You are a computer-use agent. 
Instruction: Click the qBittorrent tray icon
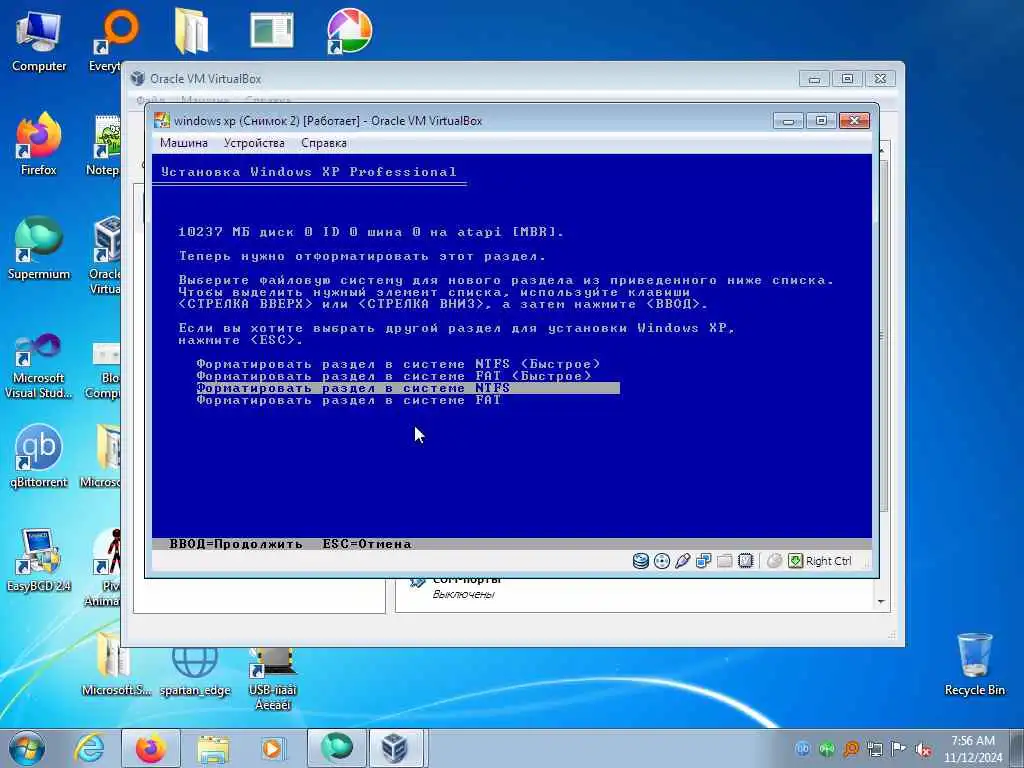pos(803,749)
